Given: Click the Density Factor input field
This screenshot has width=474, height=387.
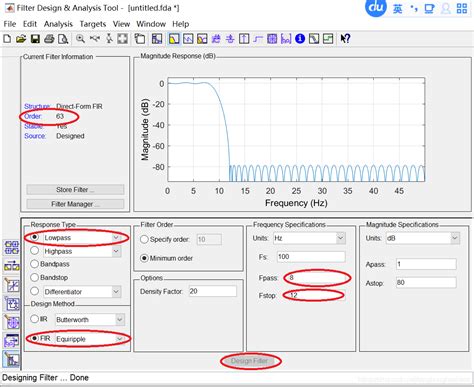Looking at the screenshot, I should click(213, 291).
